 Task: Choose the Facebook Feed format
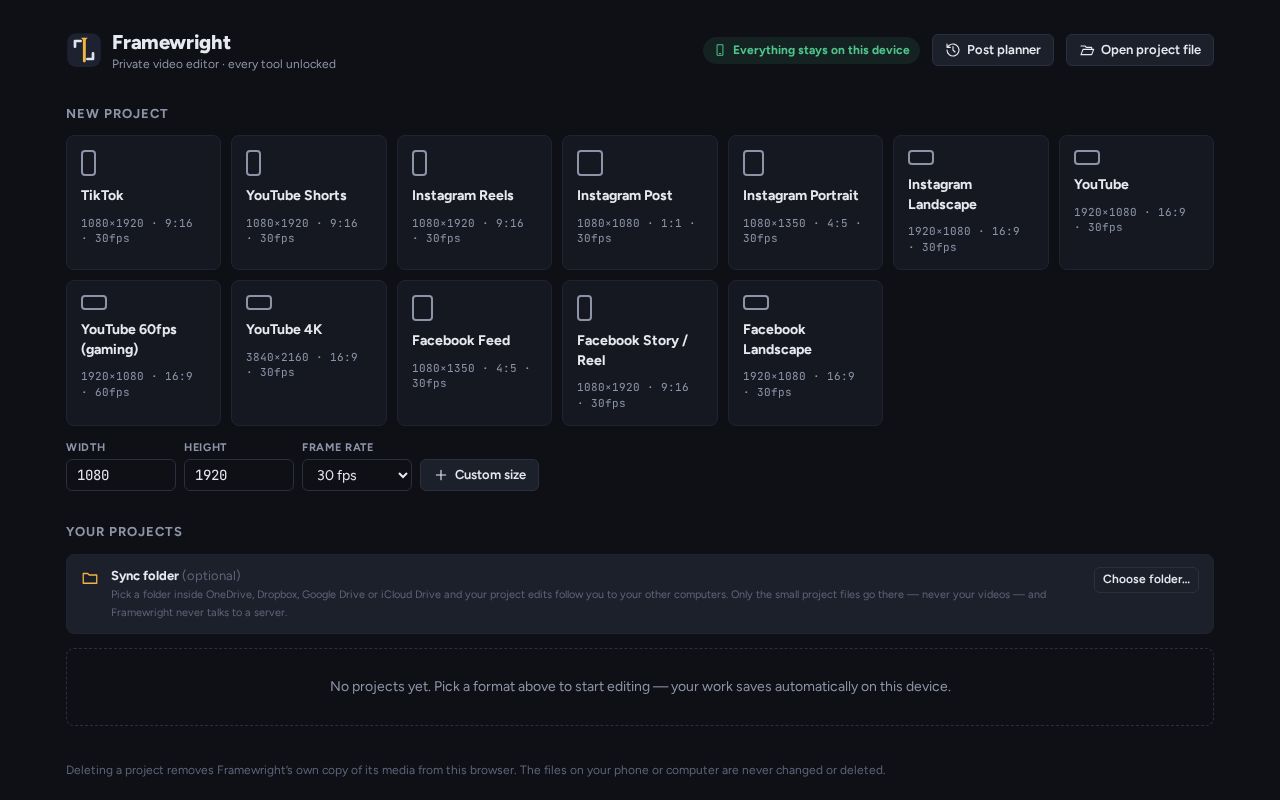coord(474,353)
